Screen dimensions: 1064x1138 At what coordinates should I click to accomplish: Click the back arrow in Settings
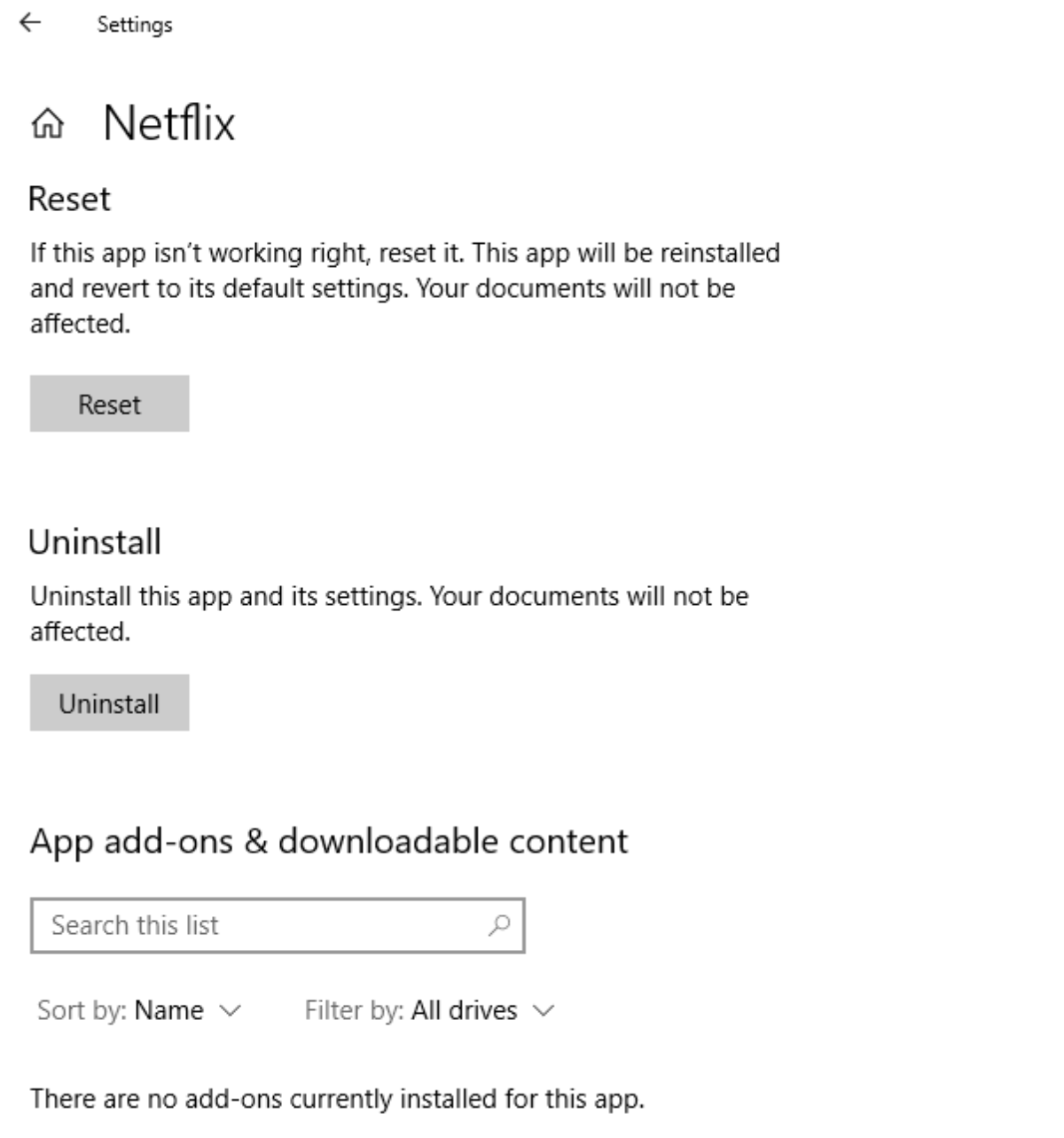31,24
